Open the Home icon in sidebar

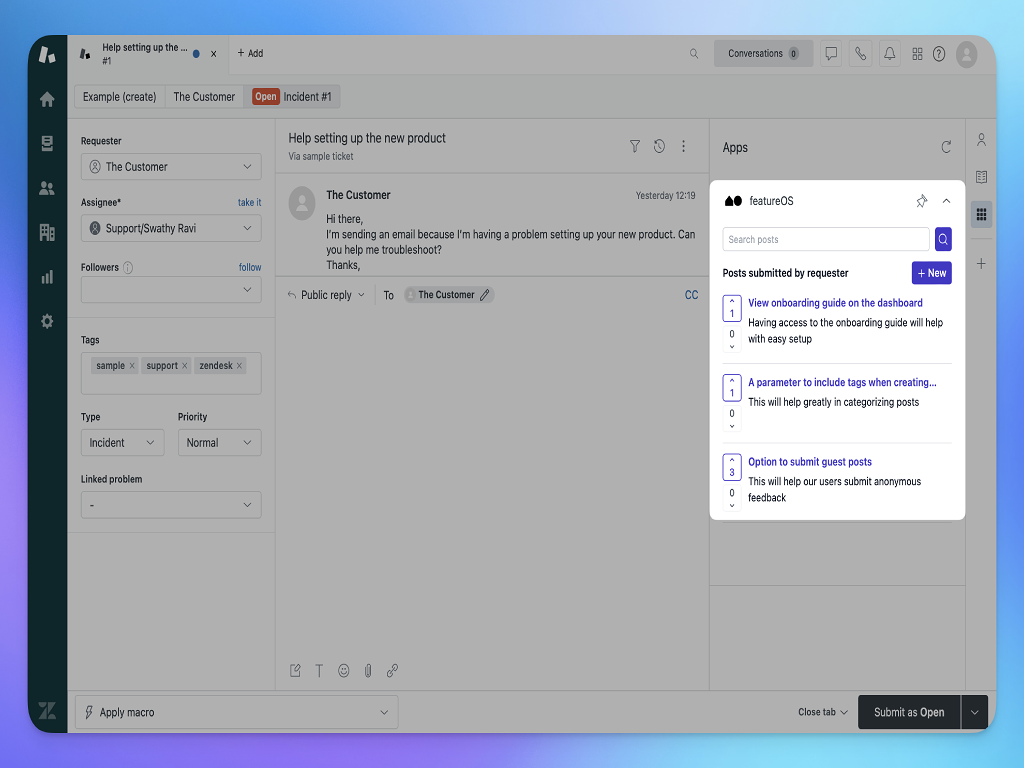point(47,99)
